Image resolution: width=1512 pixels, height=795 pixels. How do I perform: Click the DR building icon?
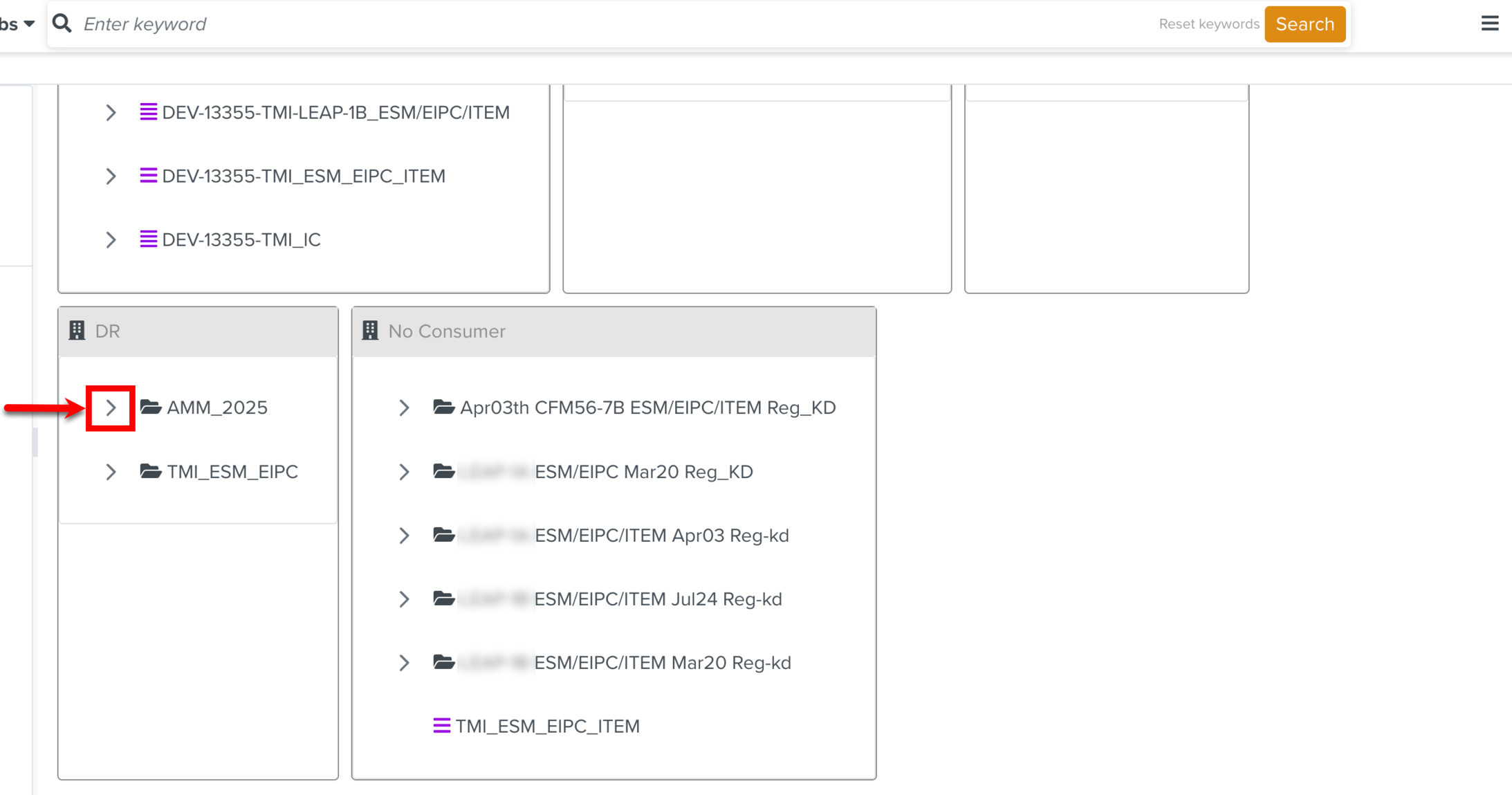pyautogui.click(x=77, y=331)
